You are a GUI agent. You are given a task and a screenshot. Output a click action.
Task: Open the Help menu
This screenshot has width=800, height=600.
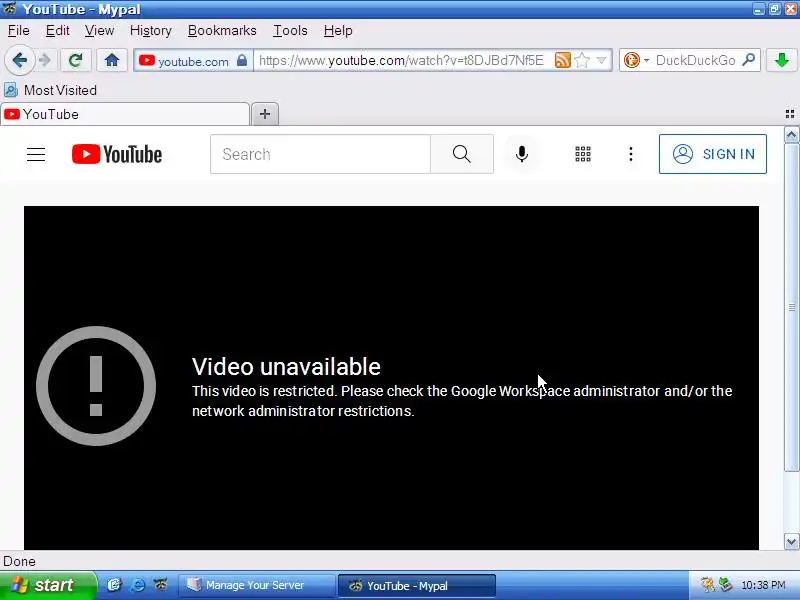[x=338, y=31]
